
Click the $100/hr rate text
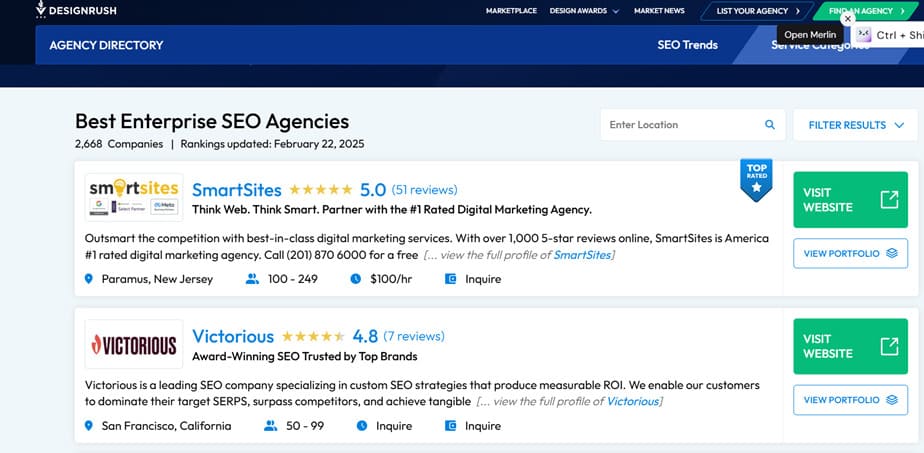point(391,279)
